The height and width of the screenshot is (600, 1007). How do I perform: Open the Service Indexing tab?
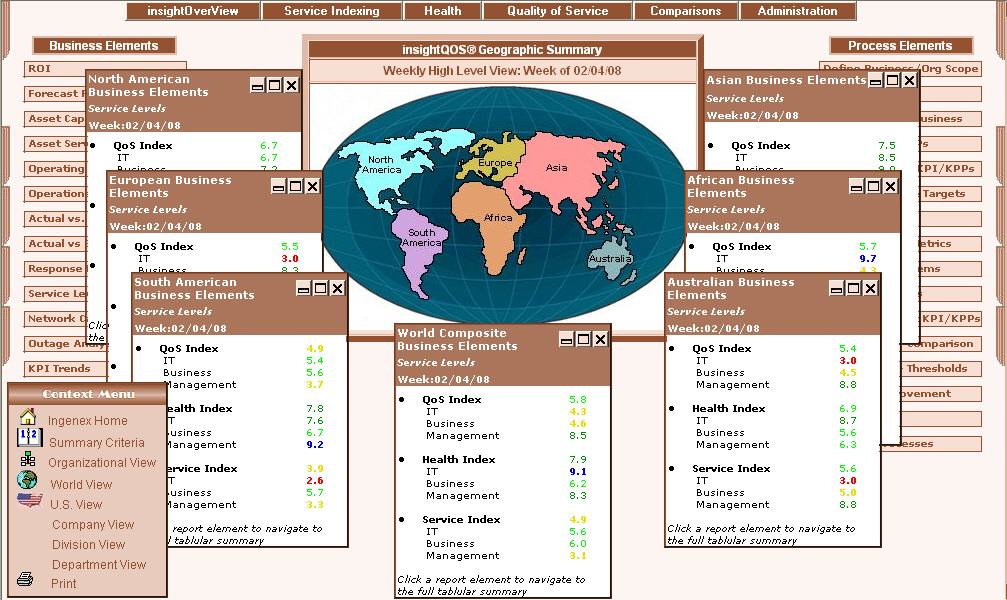click(331, 11)
